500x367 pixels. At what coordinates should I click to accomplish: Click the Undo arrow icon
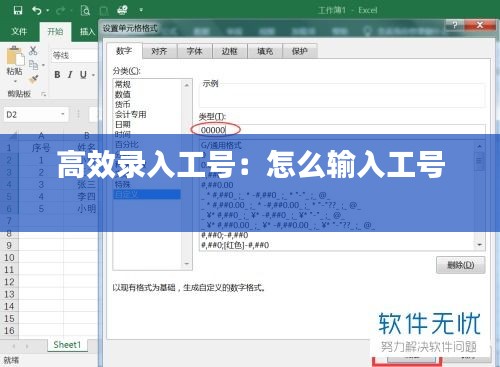(36, 11)
